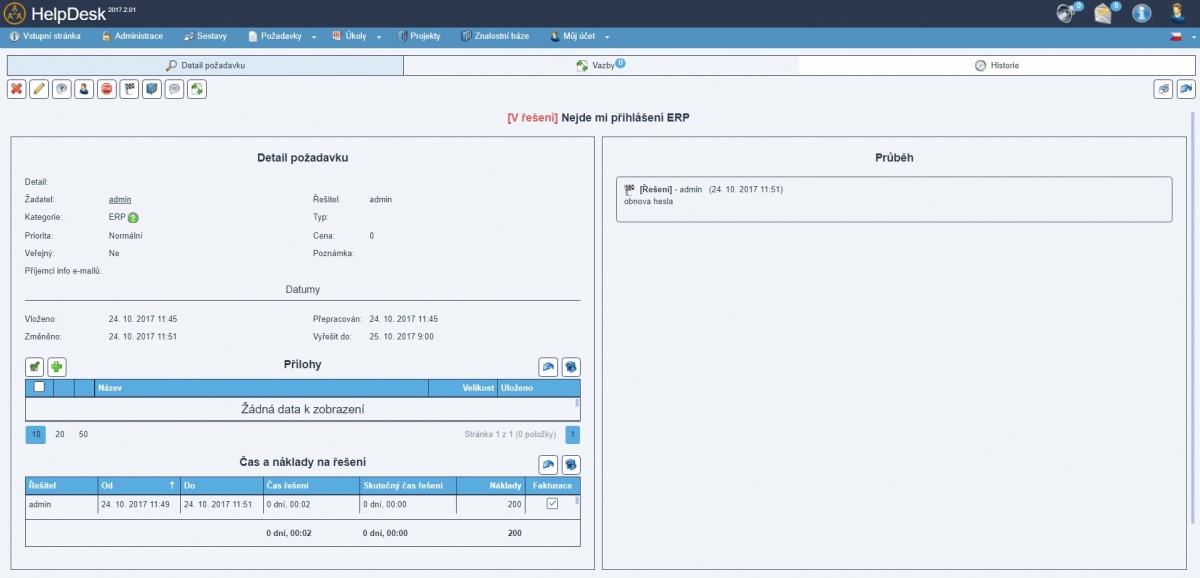1200x578 pixels.
Task: Click the pencil edit request icon
Action: click(x=39, y=89)
